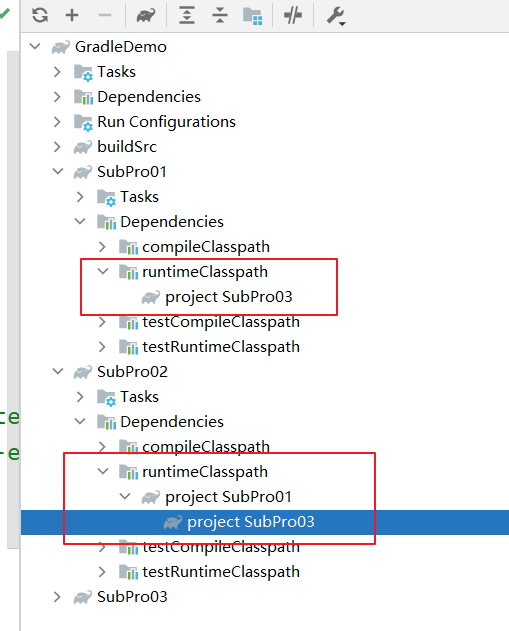This screenshot has height=631, width=509.
Task: Click the Collapse All toolbar icon
Action: click(220, 15)
